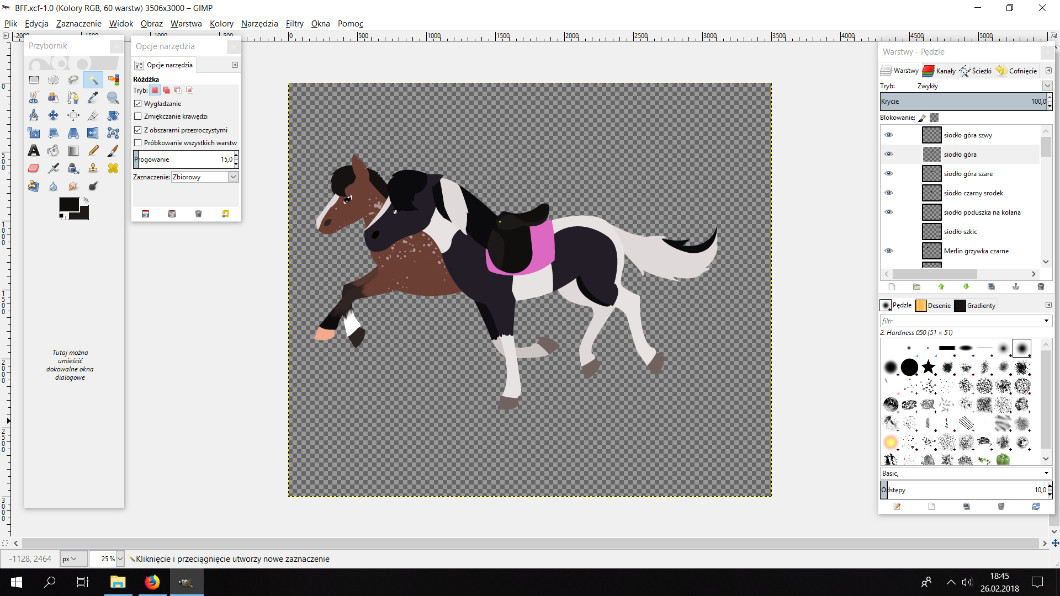Image resolution: width=1060 pixels, height=596 pixels.
Task: Disable the Wygładzanie checkbox
Action: point(138,103)
